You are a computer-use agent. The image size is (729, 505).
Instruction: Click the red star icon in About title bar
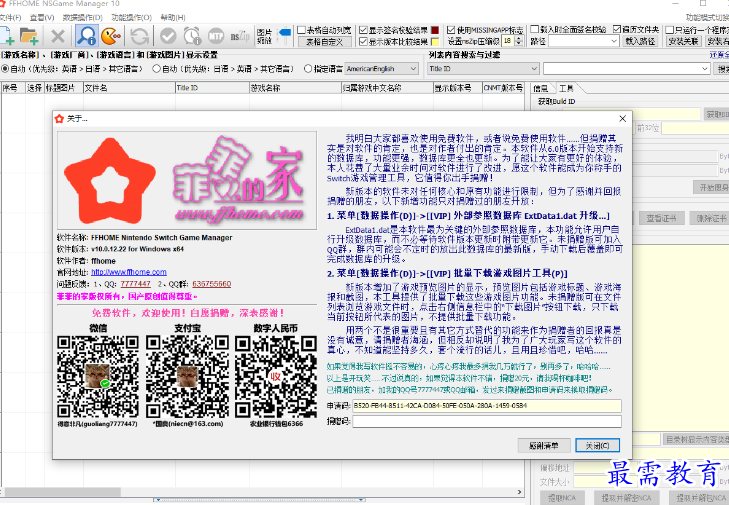(x=59, y=119)
